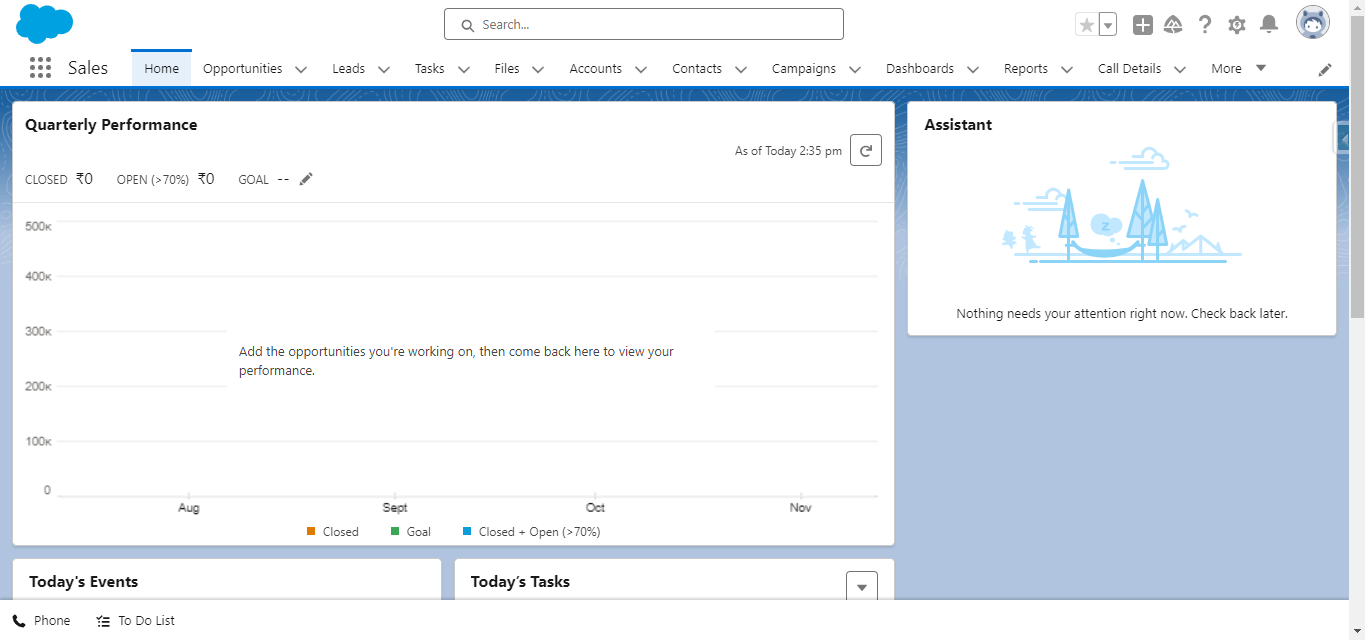Open Today's Tasks filter dropdown
Viewport: 1365px width, 640px height.
click(862, 586)
